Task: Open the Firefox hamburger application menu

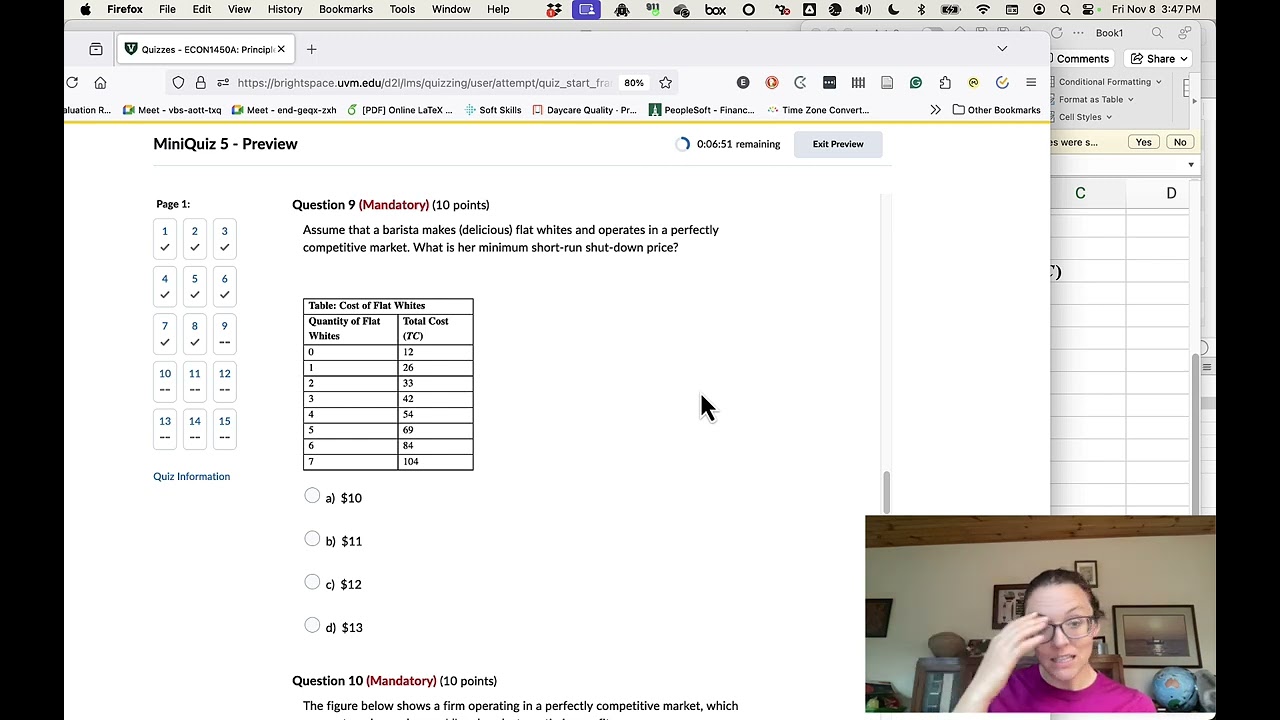Action: 1031,83
